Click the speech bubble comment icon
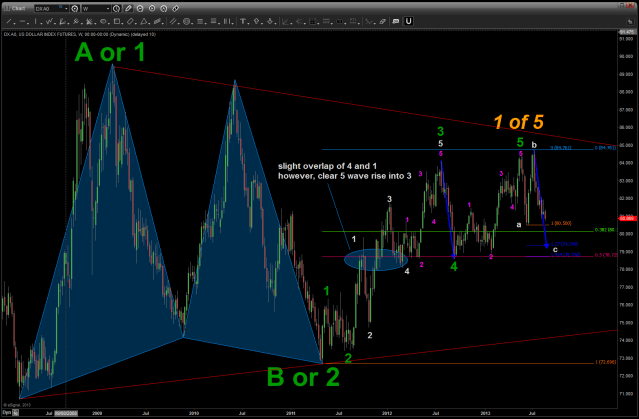This screenshot has width=639, height=419. pos(395,21)
